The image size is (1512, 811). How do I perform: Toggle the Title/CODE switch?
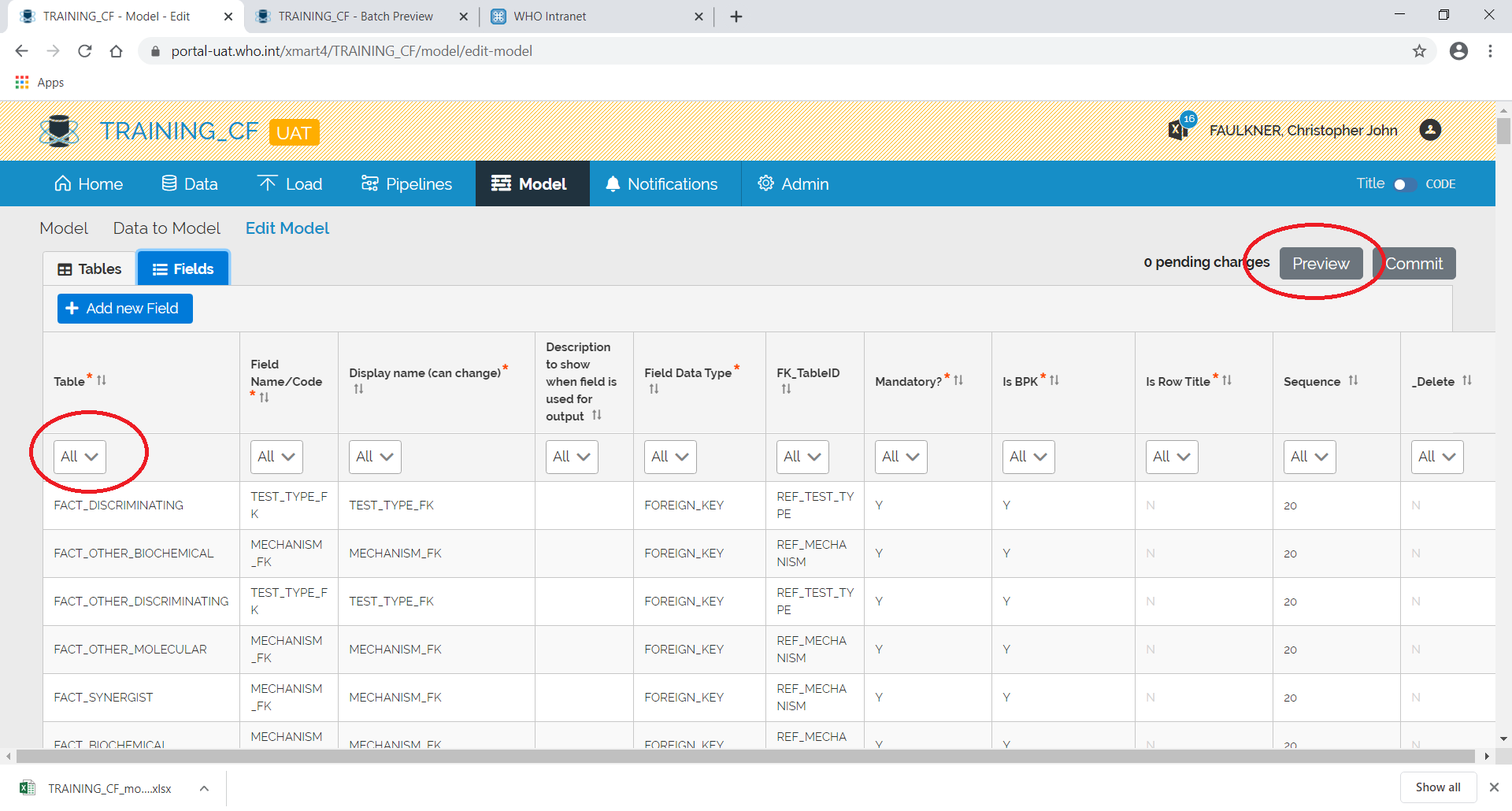[1405, 184]
